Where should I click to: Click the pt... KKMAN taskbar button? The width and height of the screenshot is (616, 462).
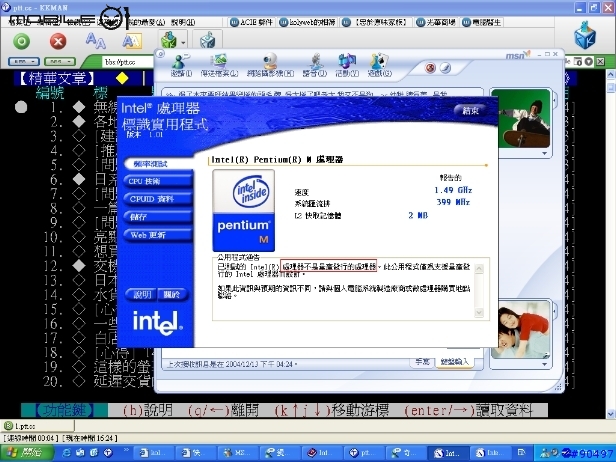tap(363, 453)
